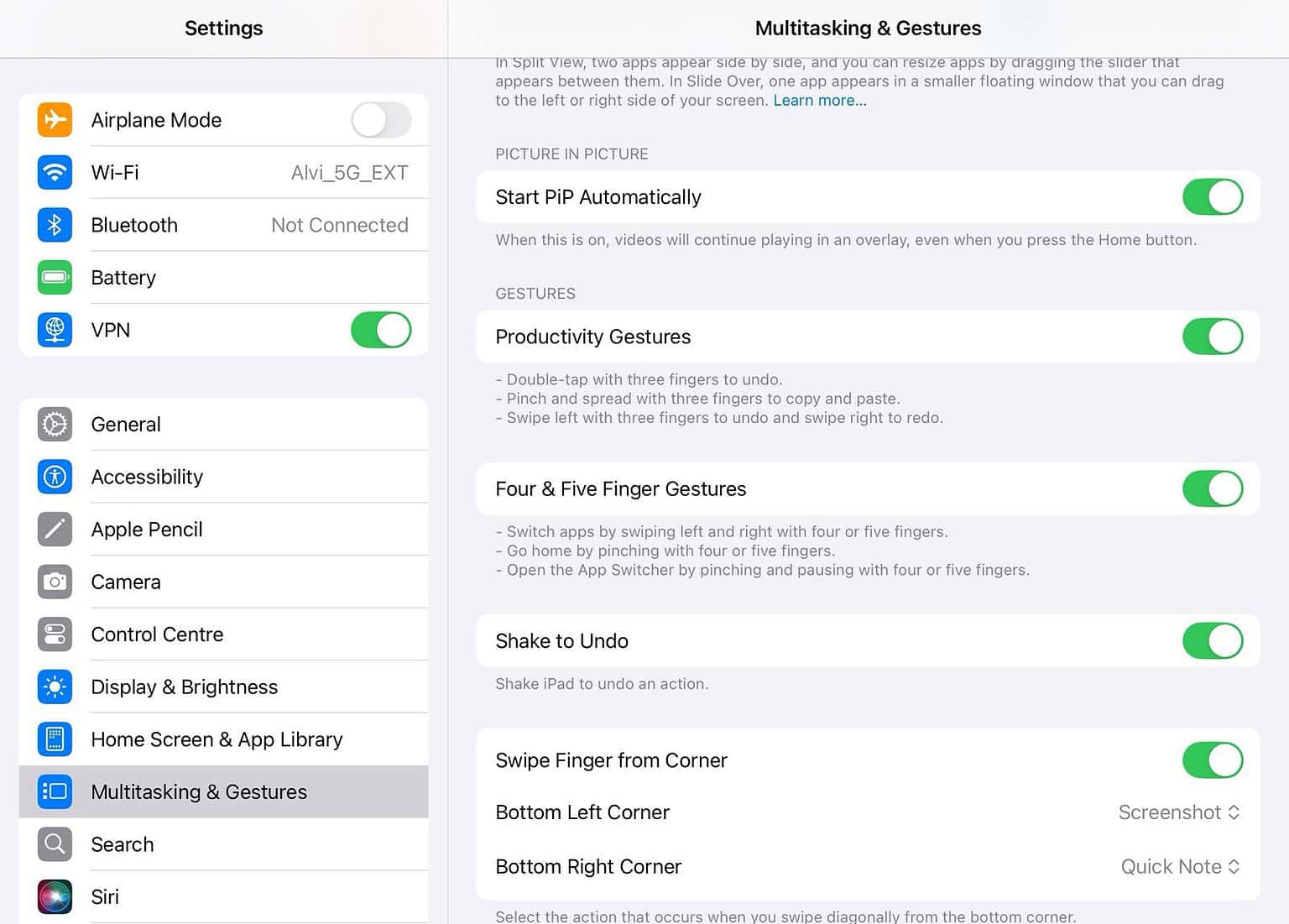Select the Wi-Fi settings icon

click(x=54, y=172)
